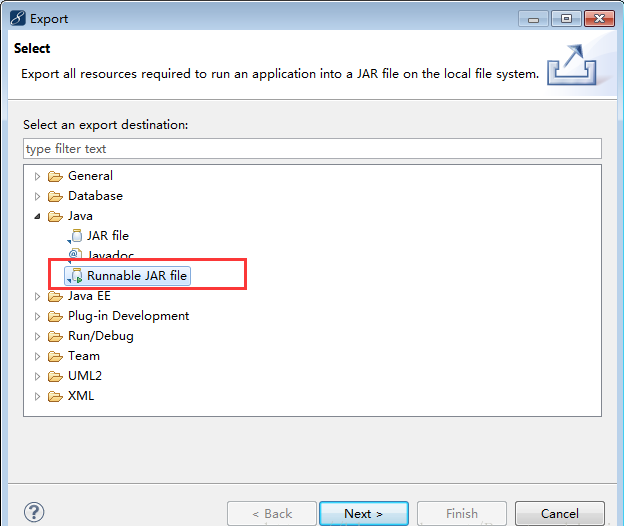Expand the General folder node
The width and height of the screenshot is (624, 526).
[37, 176]
